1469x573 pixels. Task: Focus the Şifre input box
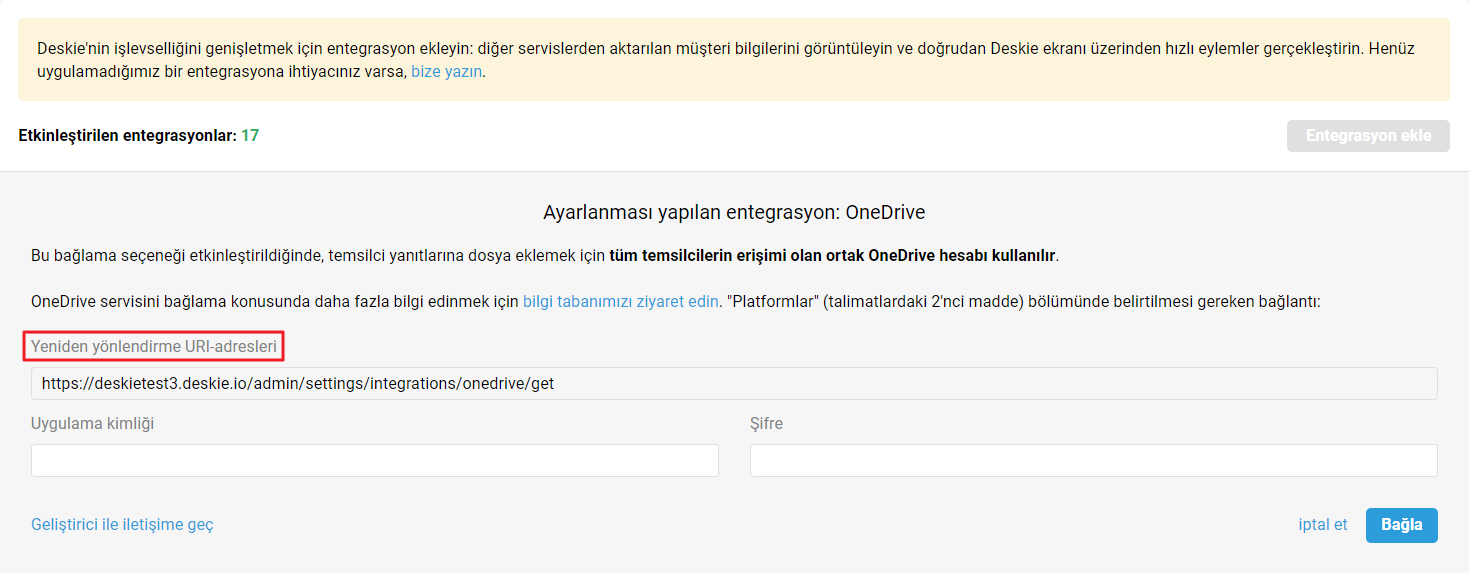1094,460
